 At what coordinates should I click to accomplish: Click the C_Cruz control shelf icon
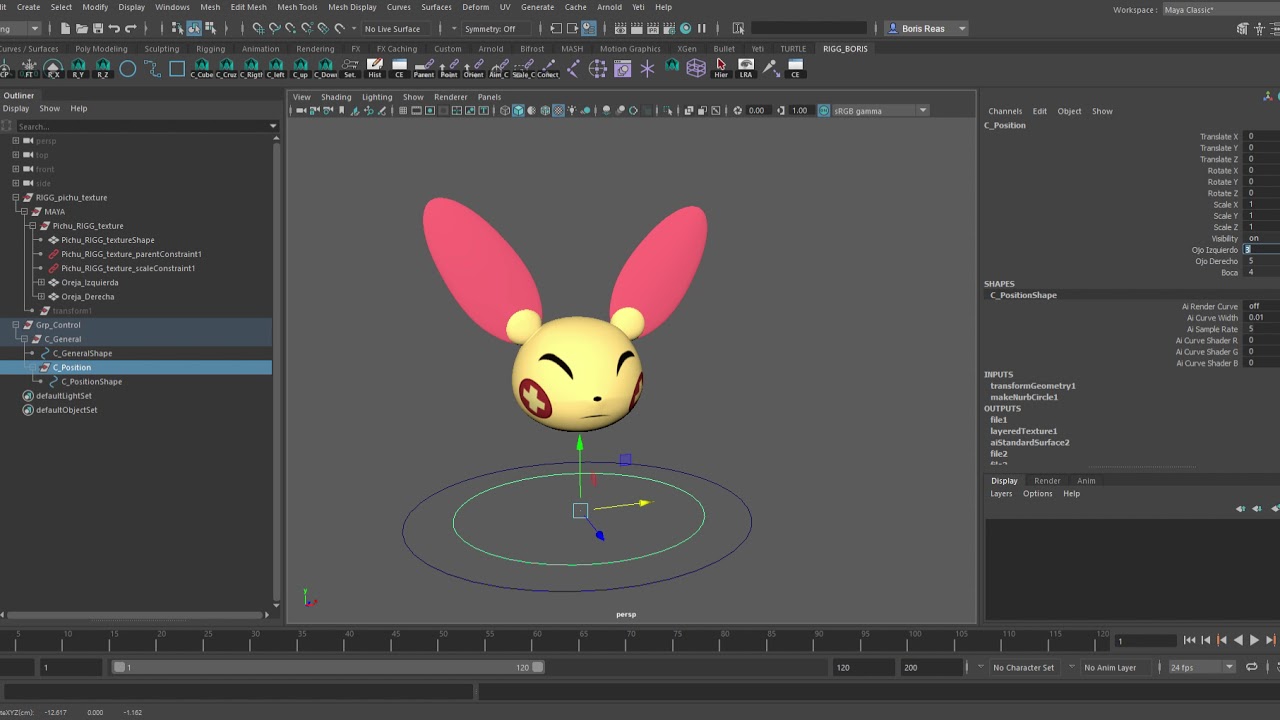click(226, 68)
